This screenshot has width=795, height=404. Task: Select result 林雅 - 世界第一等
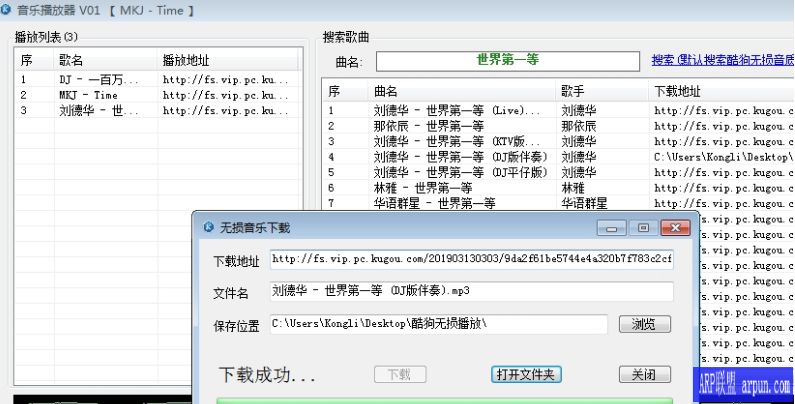(559, 188)
